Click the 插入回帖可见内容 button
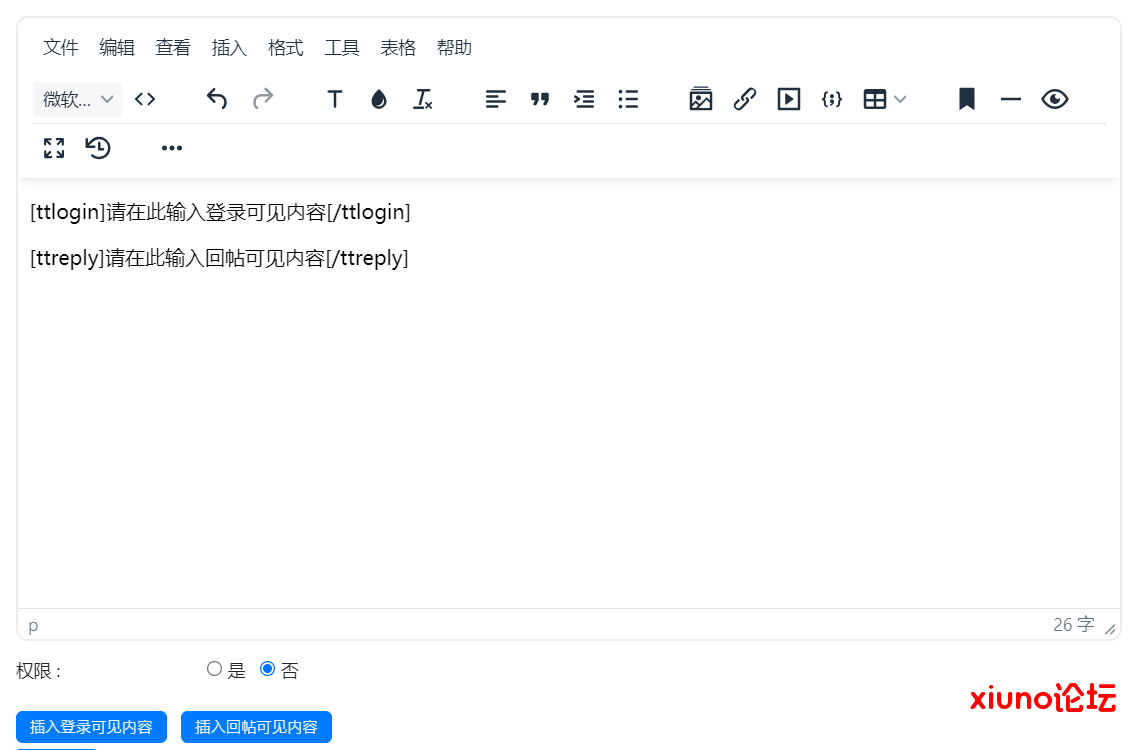 click(256, 727)
